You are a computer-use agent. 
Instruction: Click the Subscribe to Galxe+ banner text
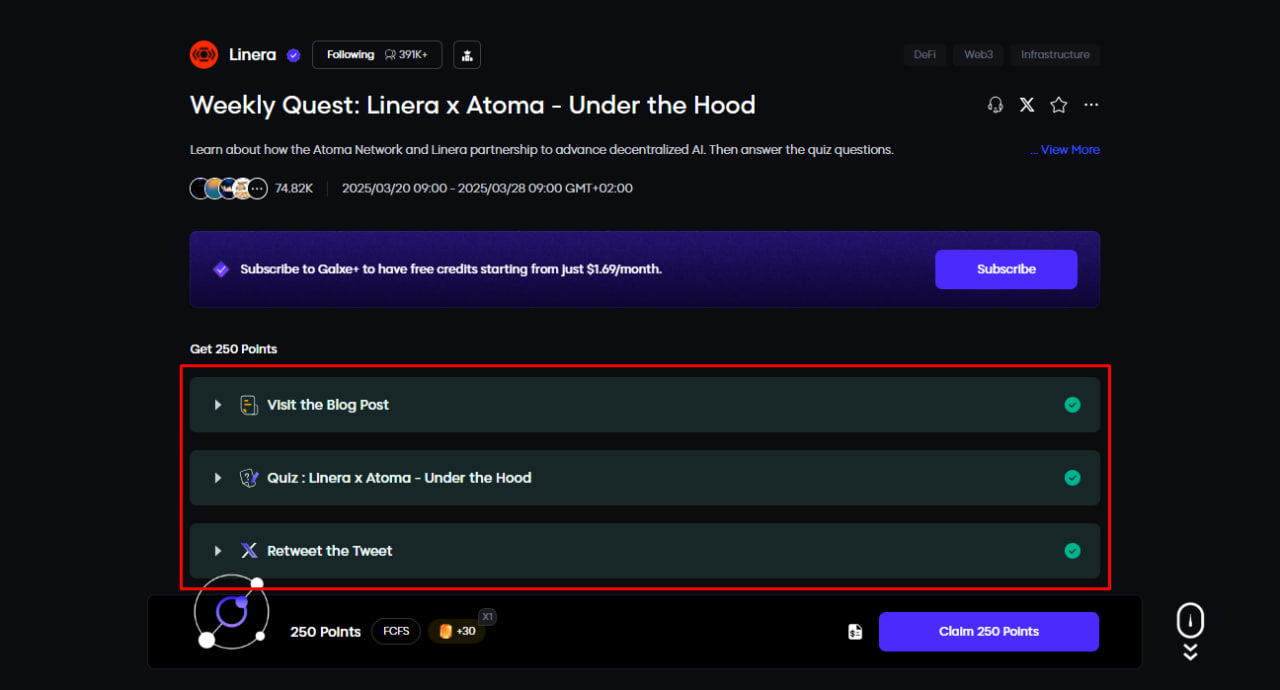pyautogui.click(x=451, y=269)
